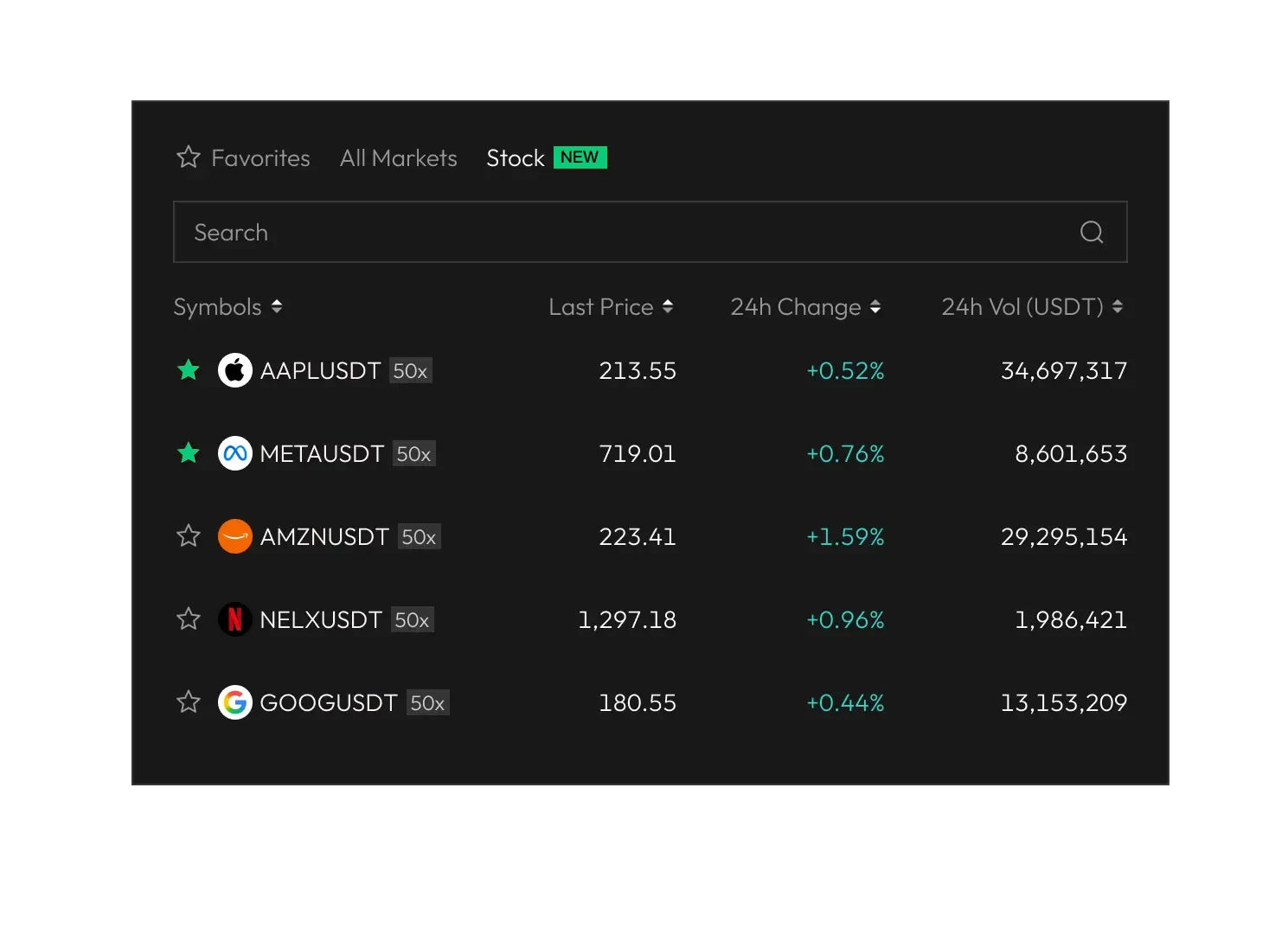Star NELXUSDT as a favorite

click(189, 619)
